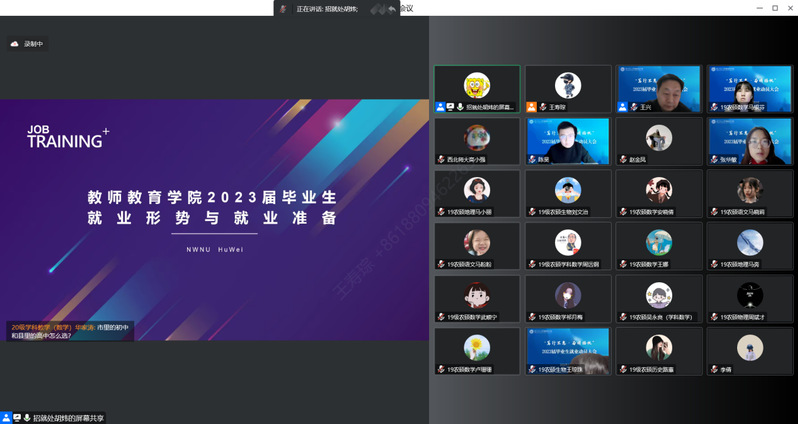The width and height of the screenshot is (798, 424).
Task: Select the sunflower avatar participant tile
Action: [x=476, y=348]
